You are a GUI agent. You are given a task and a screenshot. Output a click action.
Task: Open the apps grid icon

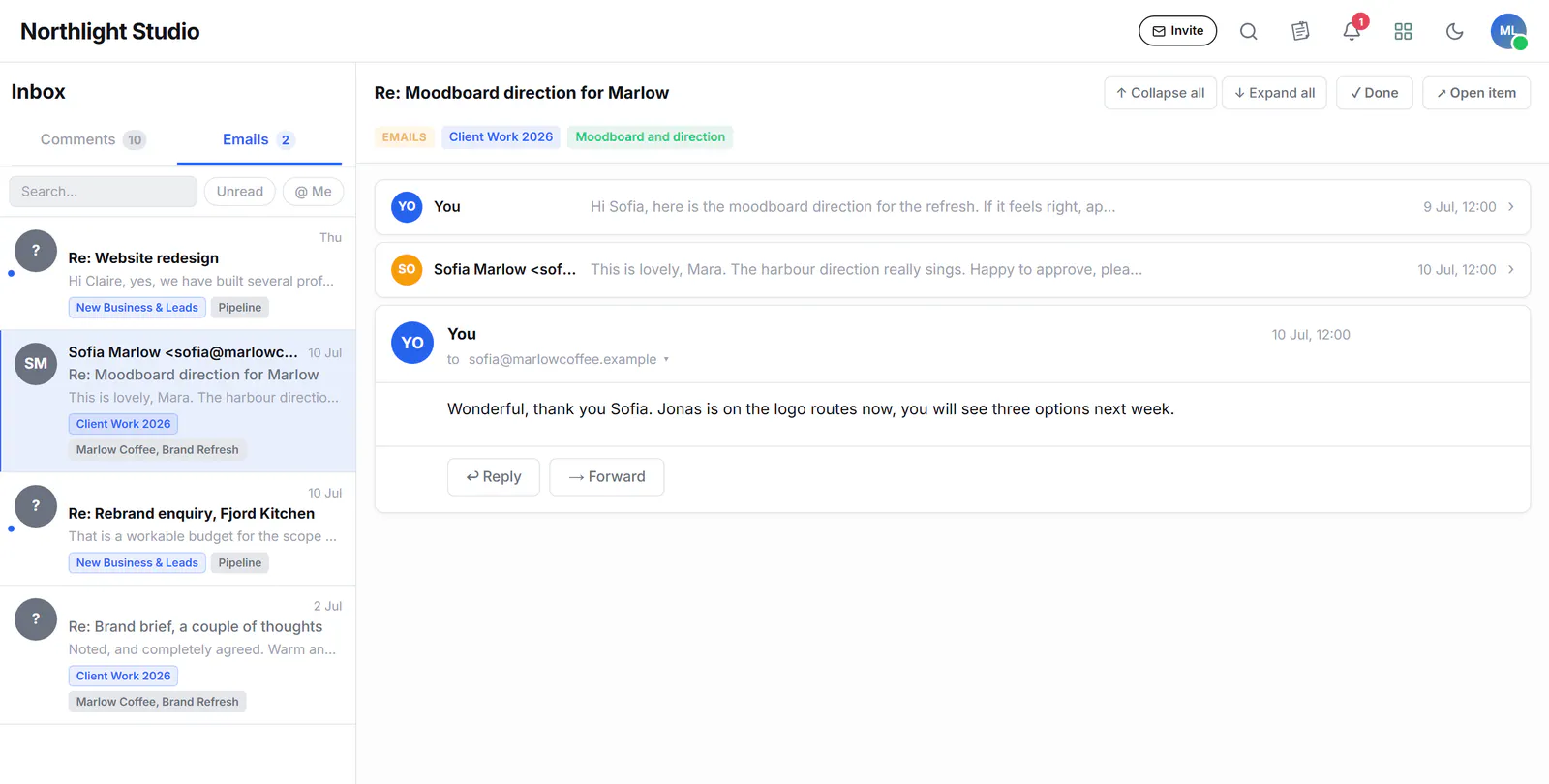pyautogui.click(x=1403, y=31)
